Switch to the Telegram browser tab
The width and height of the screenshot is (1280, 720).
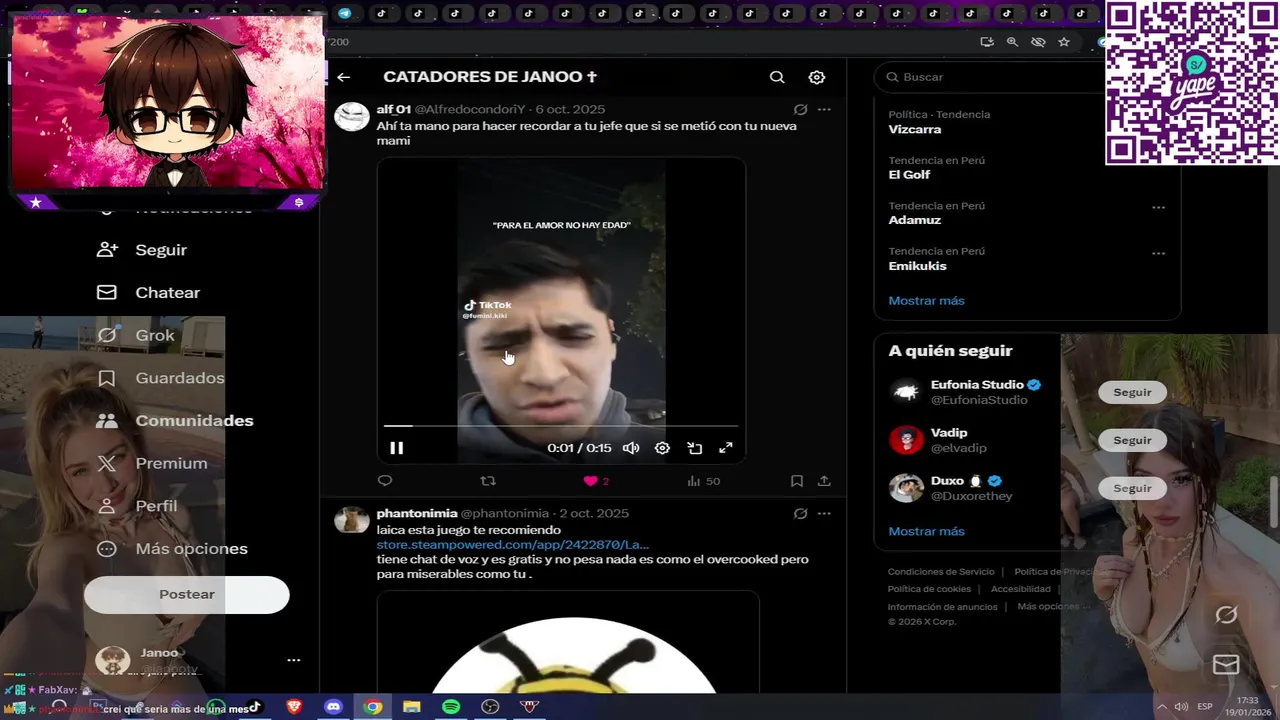pos(344,13)
